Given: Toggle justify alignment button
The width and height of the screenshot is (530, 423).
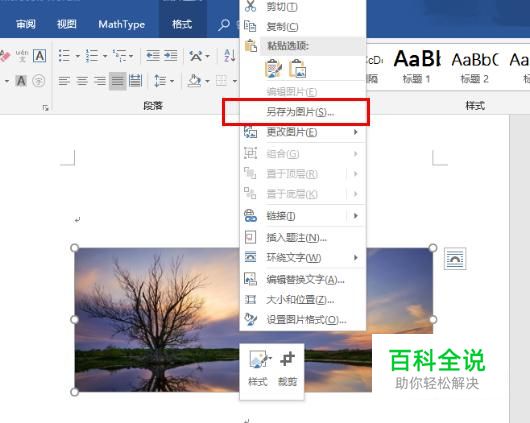Looking at the screenshot, I should coord(118,81).
